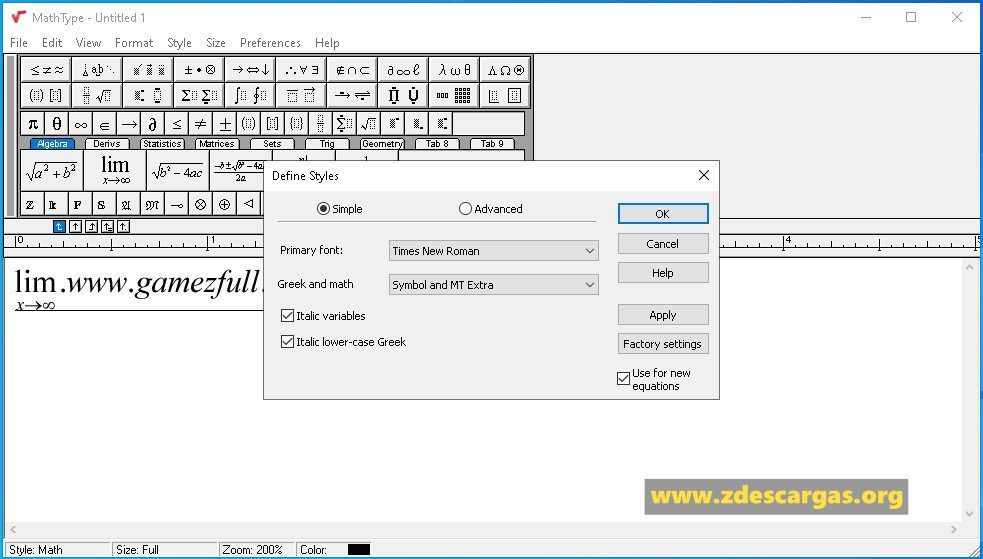This screenshot has height=559, width=983.
Task: Select the highlighted left tab-stop marker icon
Action: point(59,227)
